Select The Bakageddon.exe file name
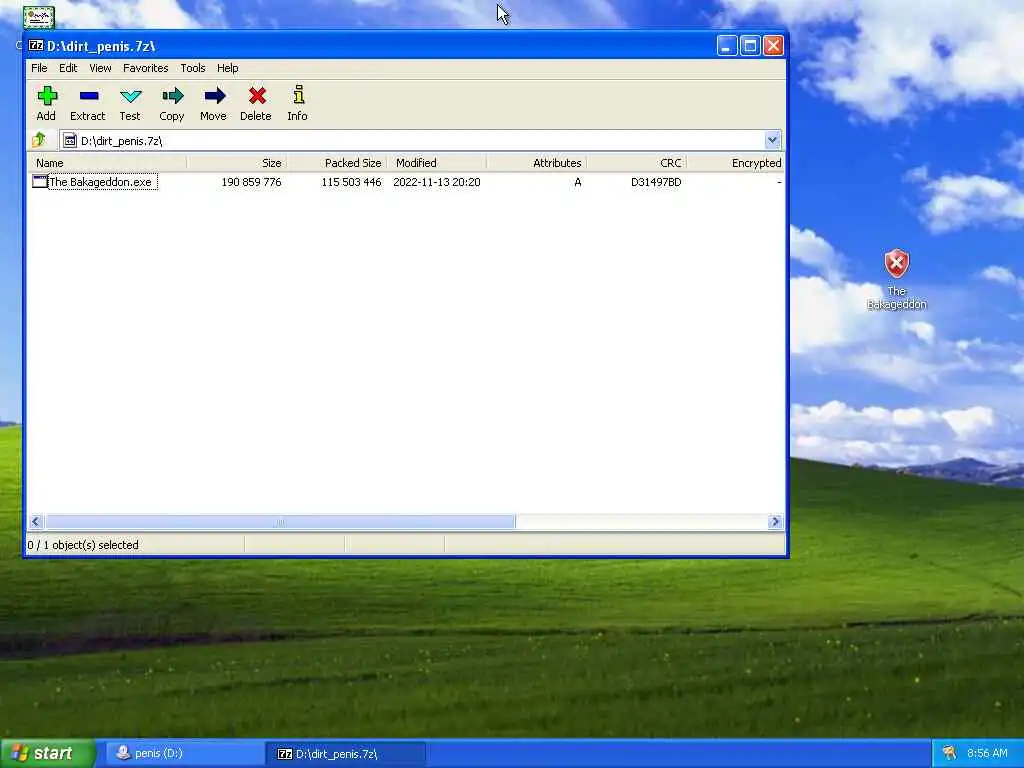 (101, 182)
